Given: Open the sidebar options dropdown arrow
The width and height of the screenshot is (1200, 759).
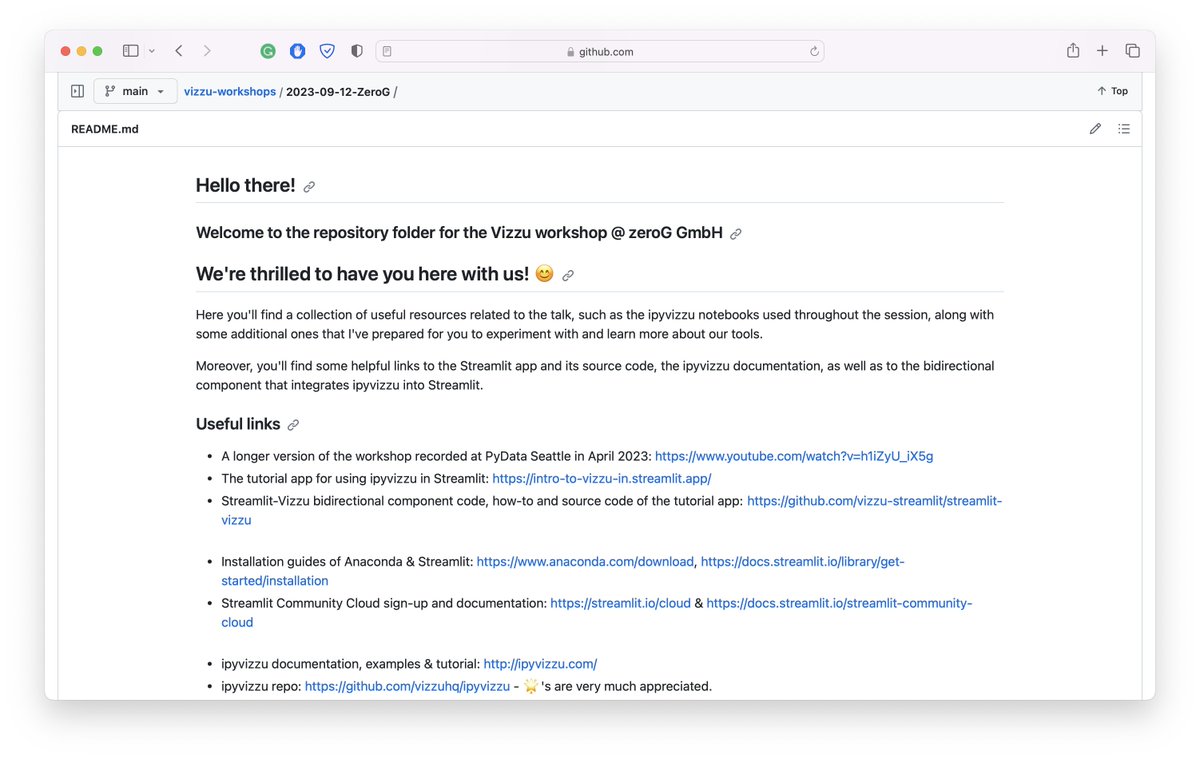Looking at the screenshot, I should (x=152, y=51).
